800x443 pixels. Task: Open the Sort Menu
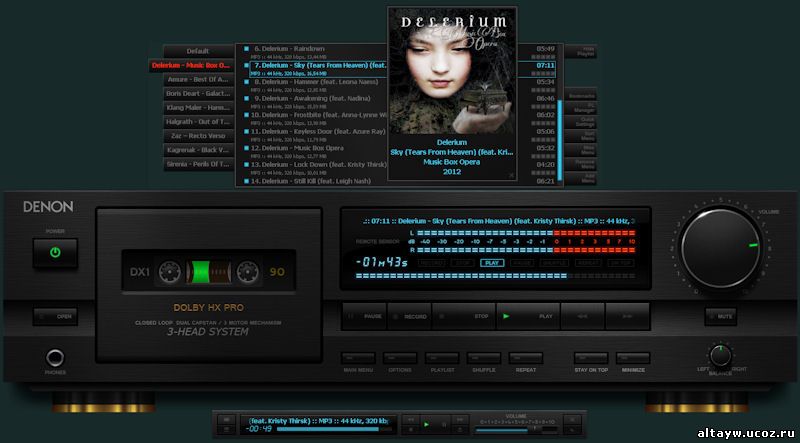point(581,136)
